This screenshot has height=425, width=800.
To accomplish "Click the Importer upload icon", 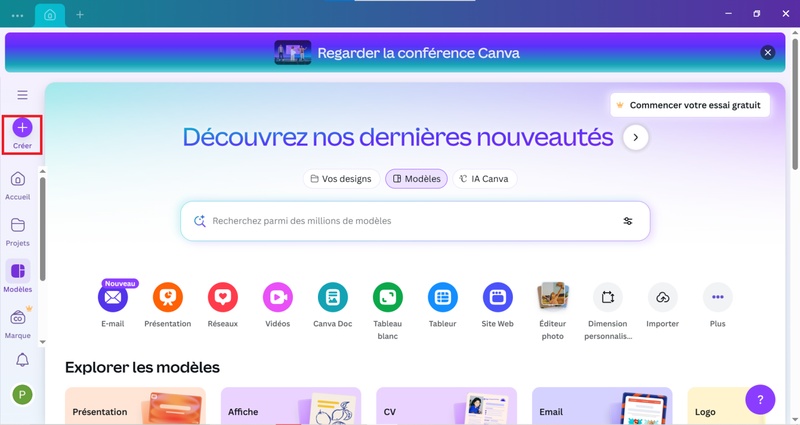I will [663, 297].
